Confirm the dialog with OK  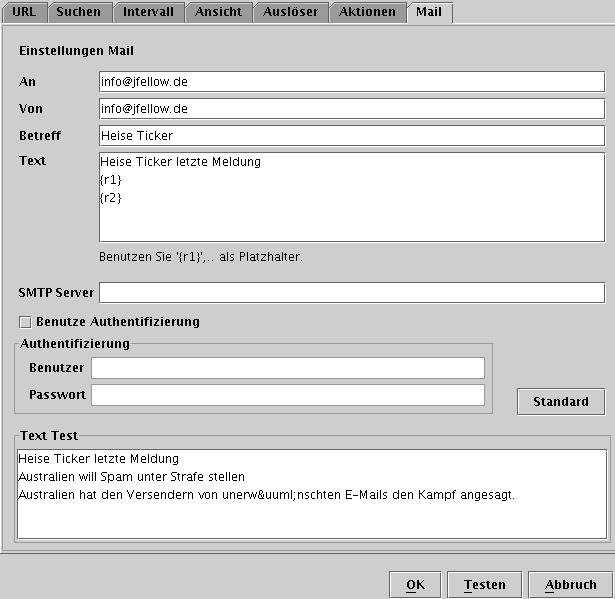[415, 585]
